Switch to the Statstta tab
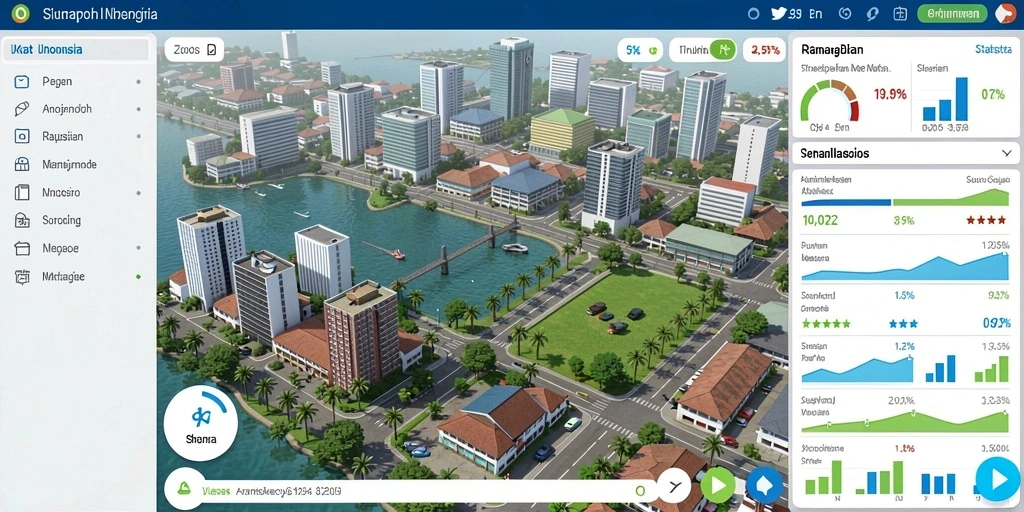Screen dimensions: 1024x512 993,49
